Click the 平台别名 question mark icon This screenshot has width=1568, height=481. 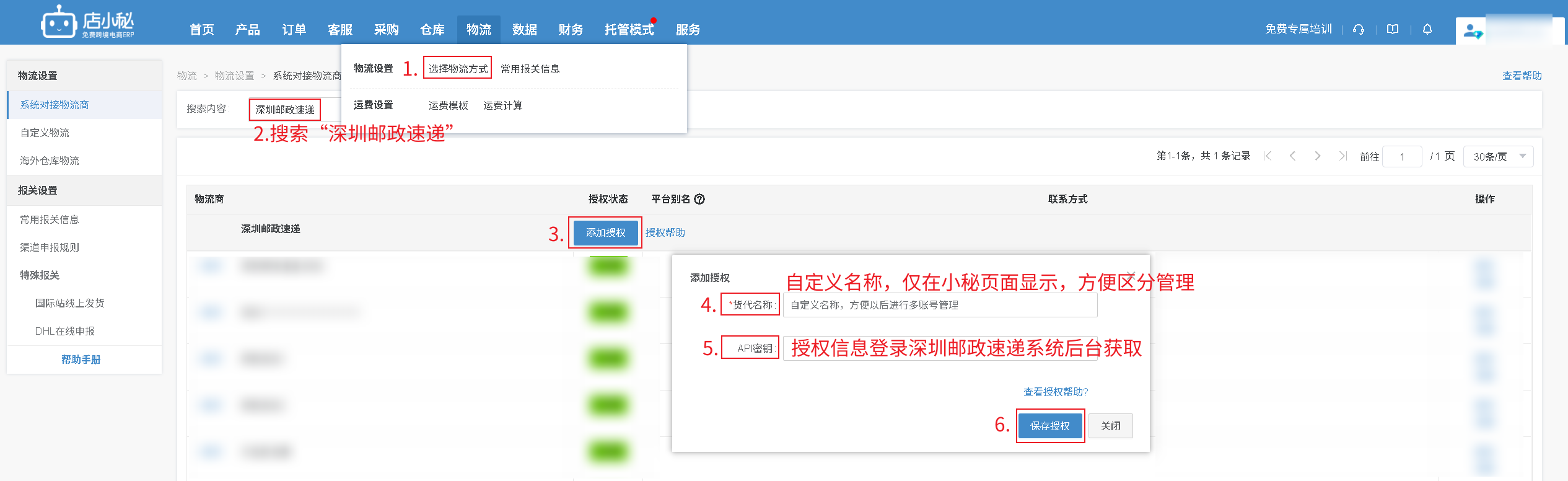[699, 199]
